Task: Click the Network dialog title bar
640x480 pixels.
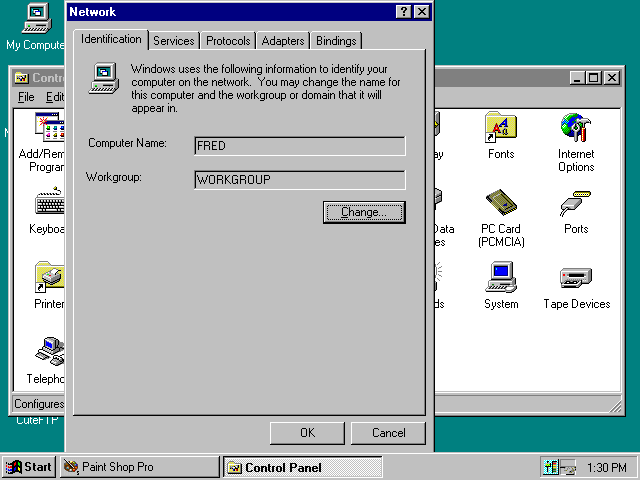Action: 231,12
